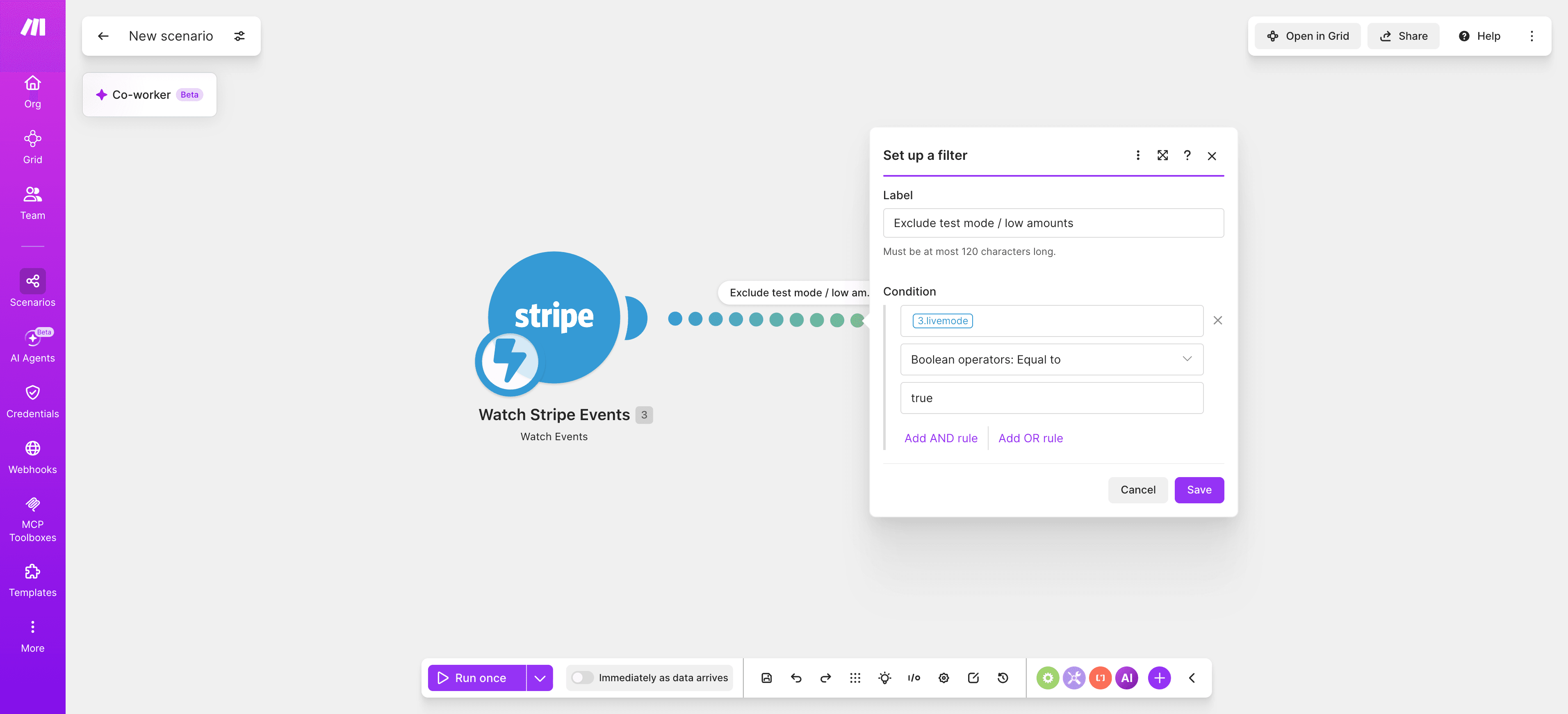1568x714 pixels.
Task: Open 'Immediately as data arrives' schedule settings
Action: pyautogui.click(x=663, y=678)
